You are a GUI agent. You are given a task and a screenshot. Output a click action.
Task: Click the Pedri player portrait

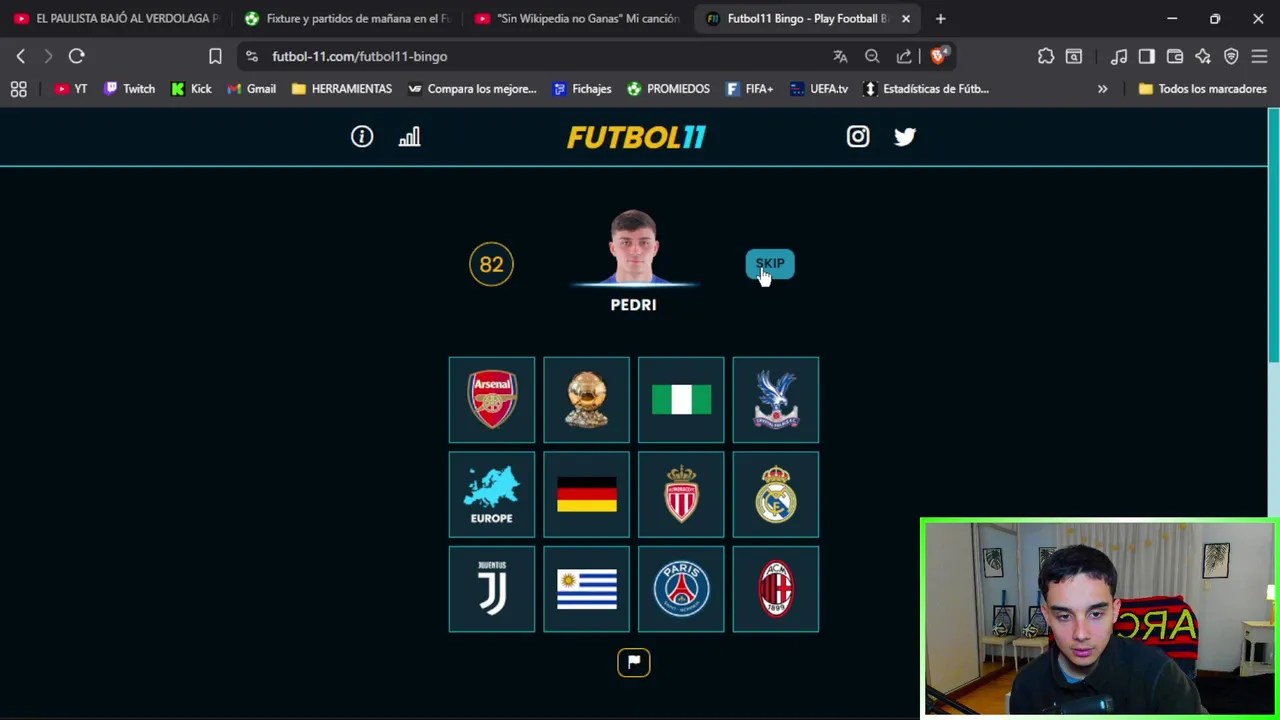634,247
